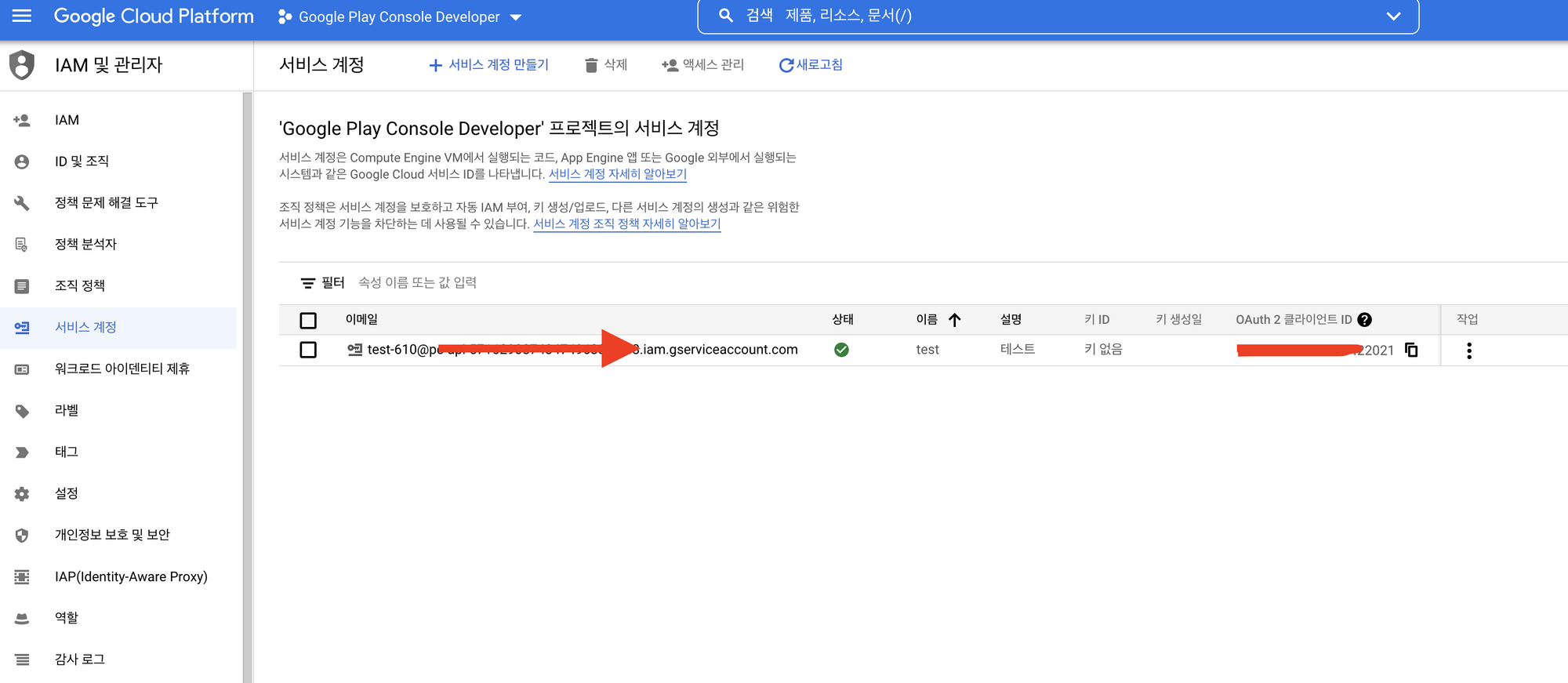Click the green enabled status icon
The height and width of the screenshot is (683, 1568).
pyautogui.click(x=841, y=350)
